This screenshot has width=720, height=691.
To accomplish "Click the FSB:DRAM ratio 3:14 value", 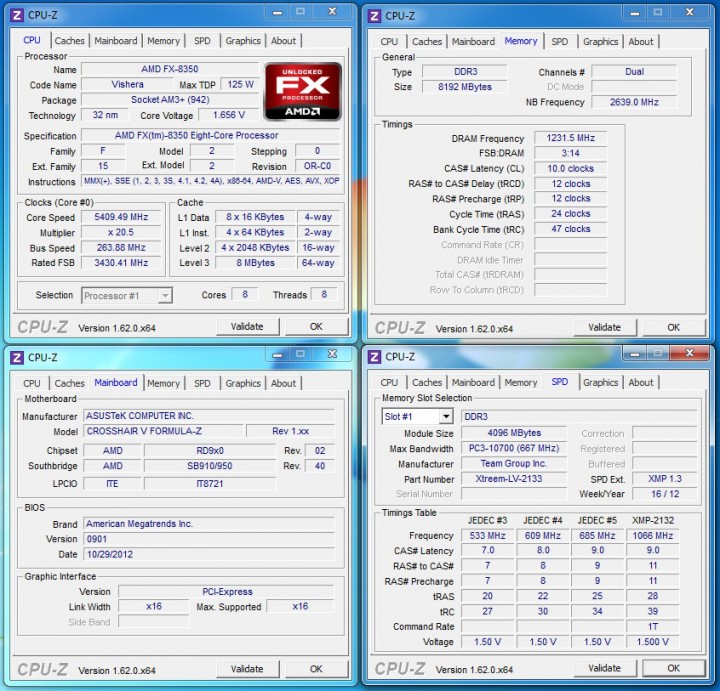I will point(570,153).
